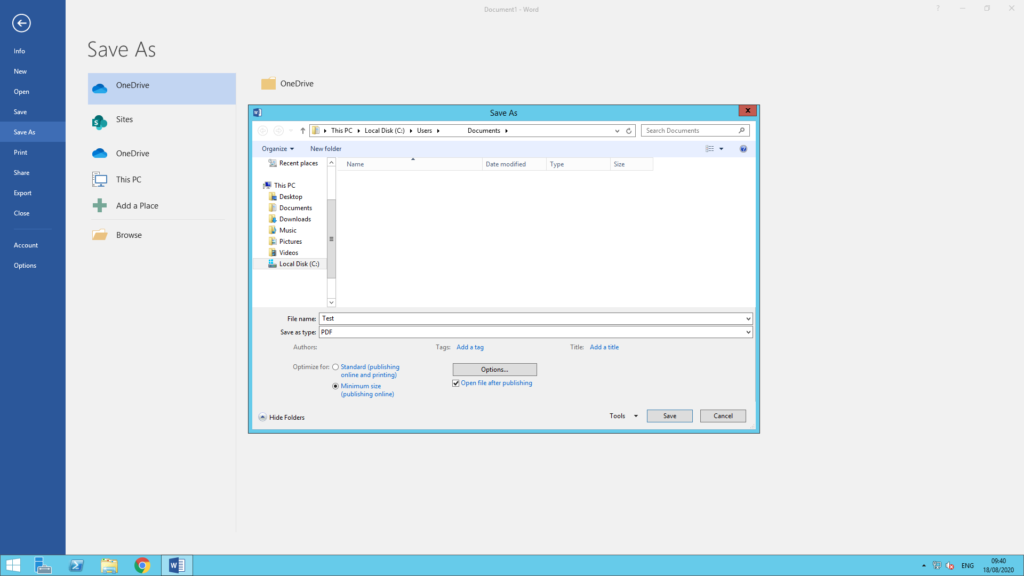Click Add a tag link
Viewport: 1024px width, 576px height.
click(470, 347)
